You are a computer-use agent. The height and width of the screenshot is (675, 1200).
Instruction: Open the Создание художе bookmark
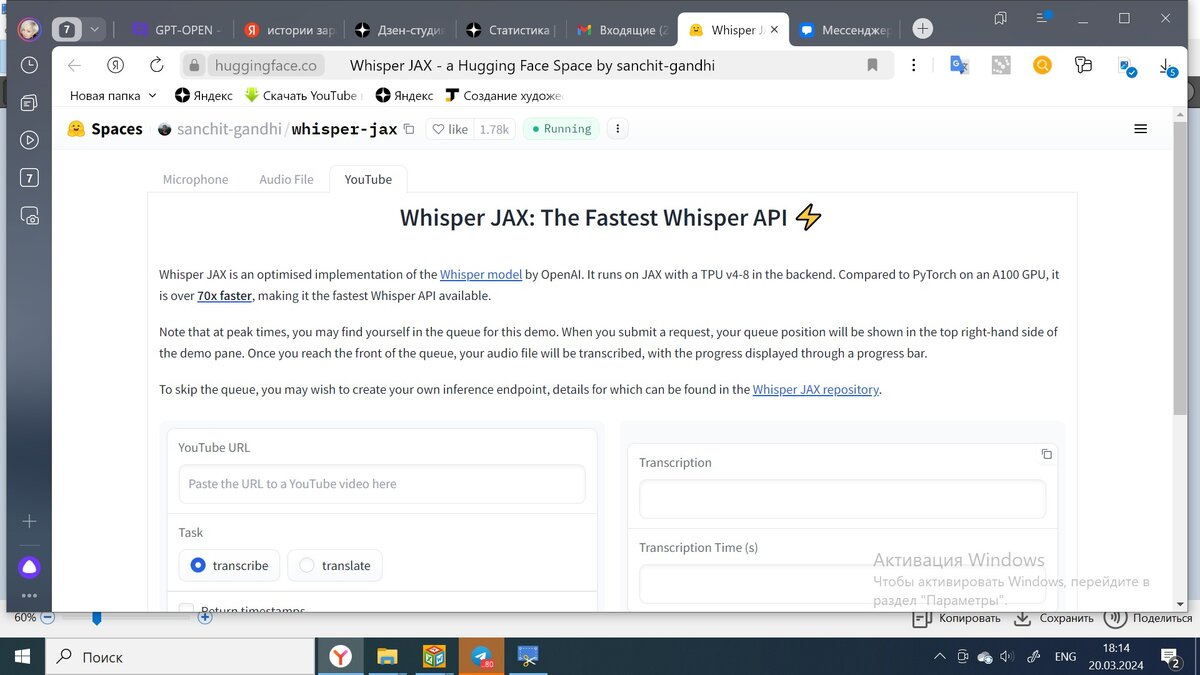tap(505, 96)
